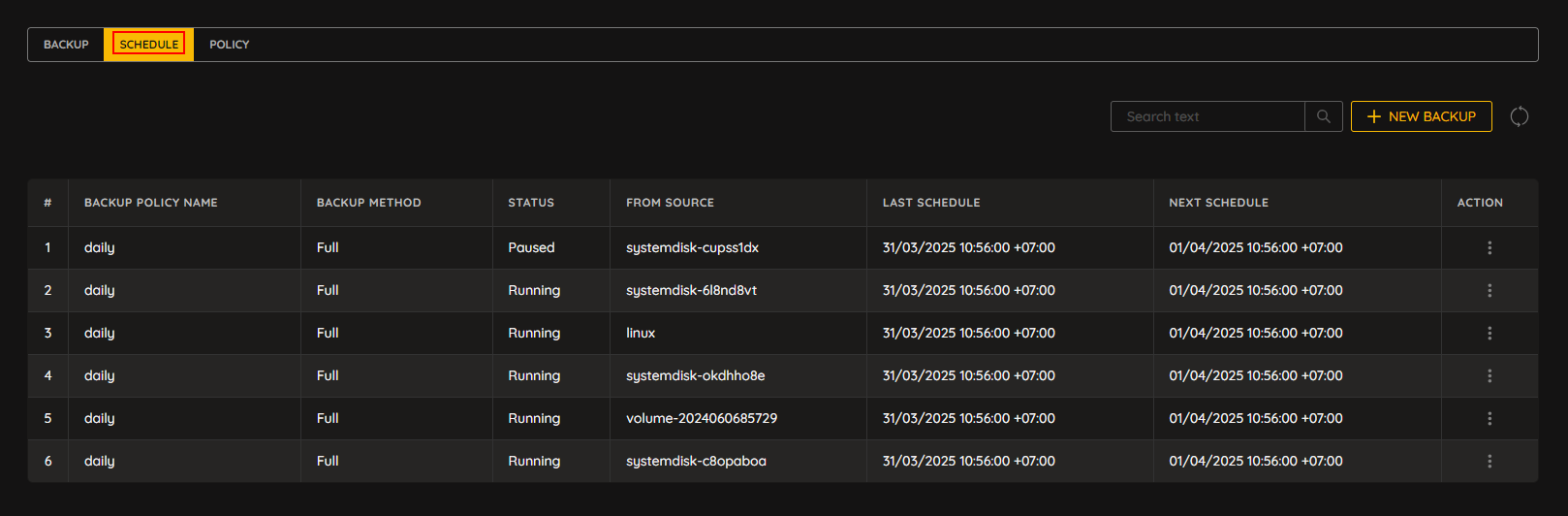Focus the Search text input field
The image size is (1568, 516).
pyautogui.click(x=1207, y=116)
